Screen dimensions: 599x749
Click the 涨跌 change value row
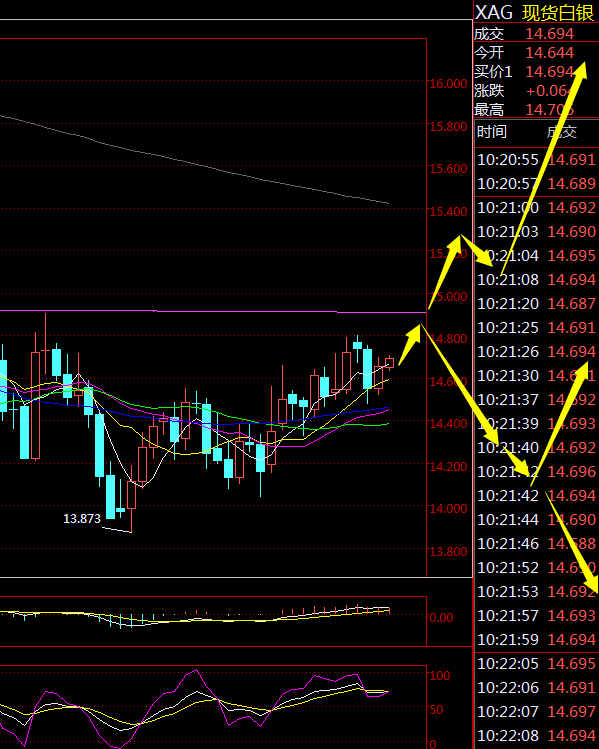[536, 91]
